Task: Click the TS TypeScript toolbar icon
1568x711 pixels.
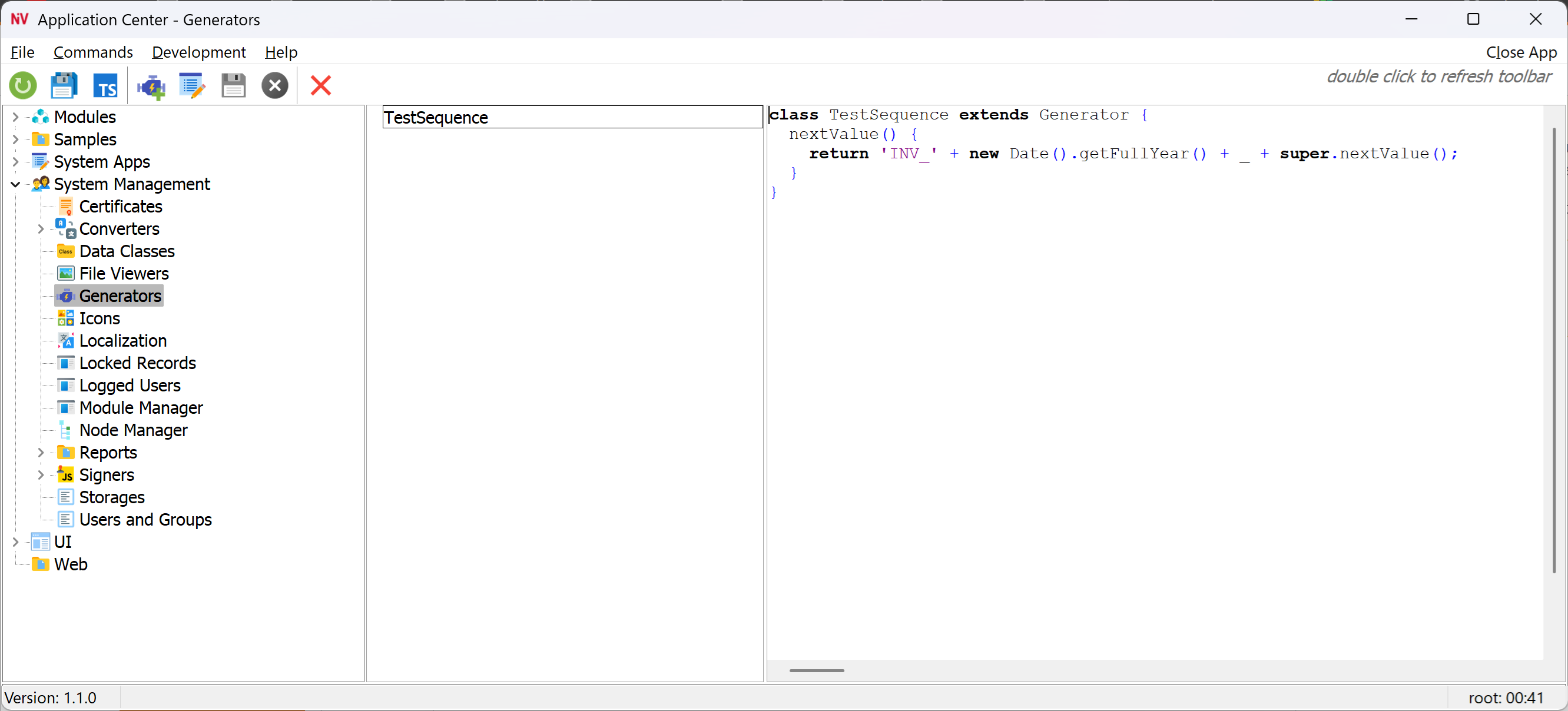Action: (105, 86)
